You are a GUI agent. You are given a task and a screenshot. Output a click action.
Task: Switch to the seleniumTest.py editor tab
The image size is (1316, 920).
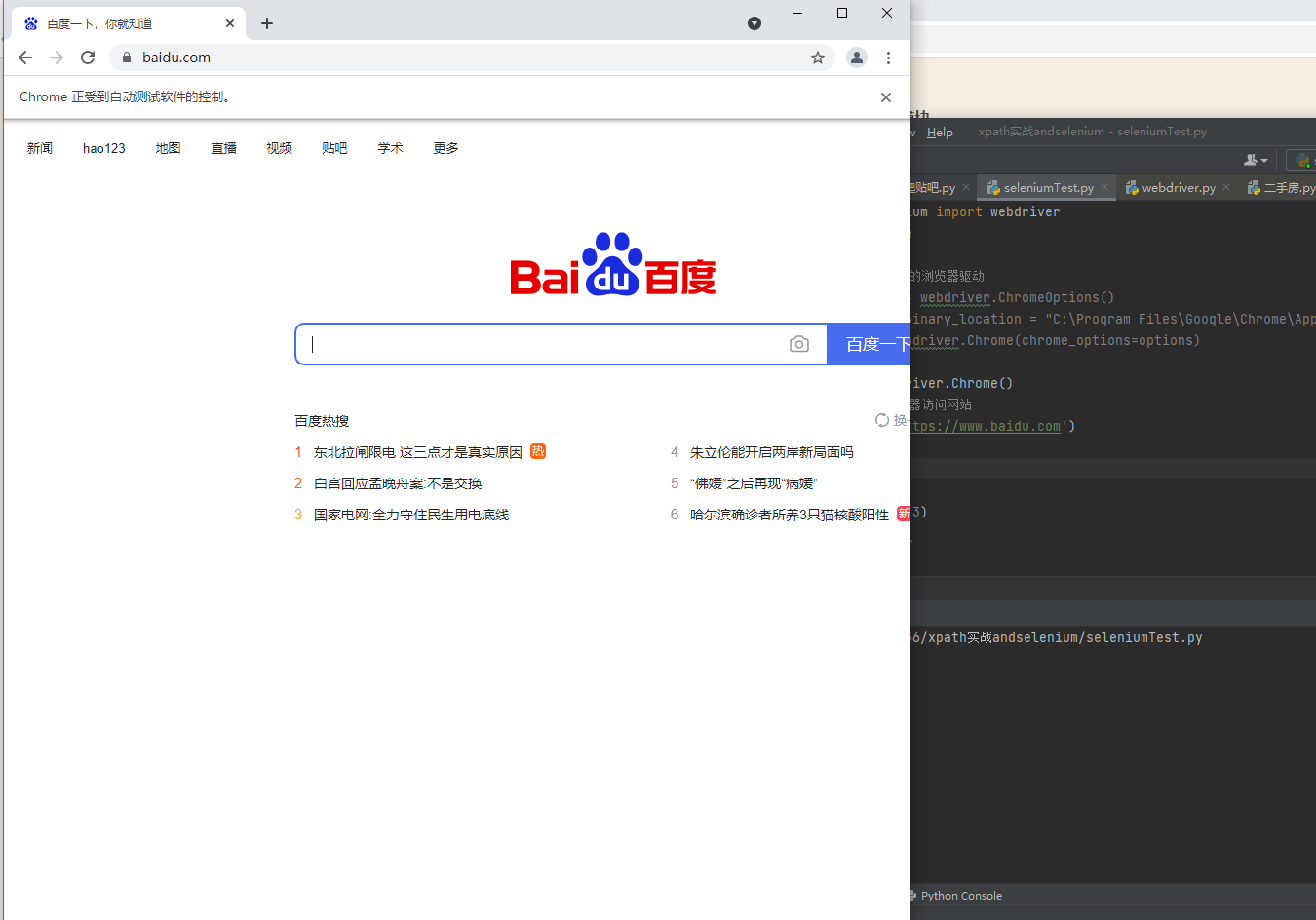coord(1048,188)
